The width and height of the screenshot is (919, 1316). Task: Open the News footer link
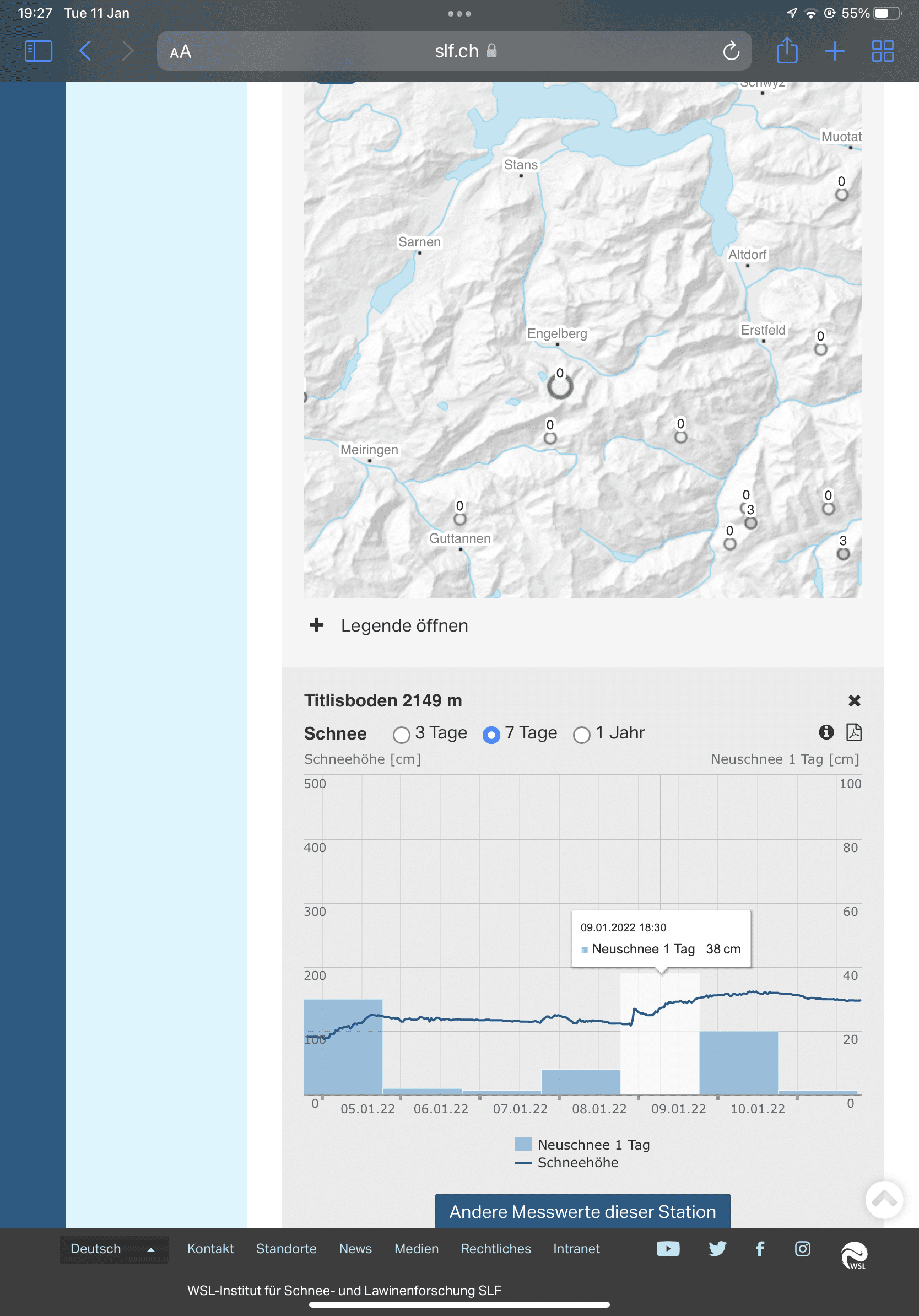[x=355, y=1248]
